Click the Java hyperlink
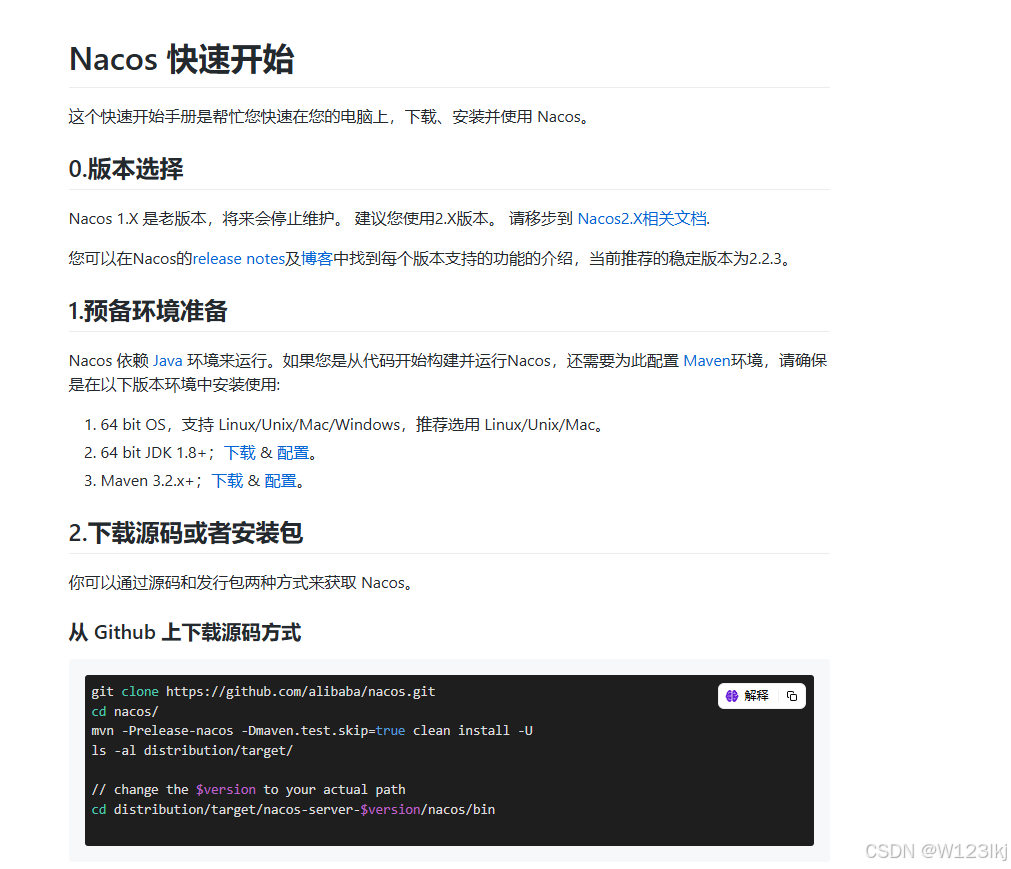 (167, 360)
